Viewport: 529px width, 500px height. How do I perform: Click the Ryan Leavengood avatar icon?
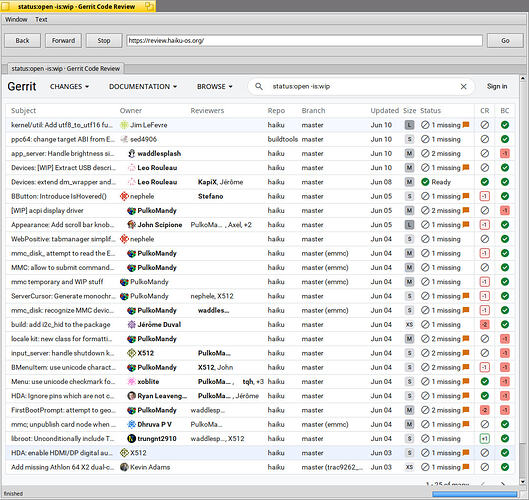pyautogui.click(x=132, y=396)
